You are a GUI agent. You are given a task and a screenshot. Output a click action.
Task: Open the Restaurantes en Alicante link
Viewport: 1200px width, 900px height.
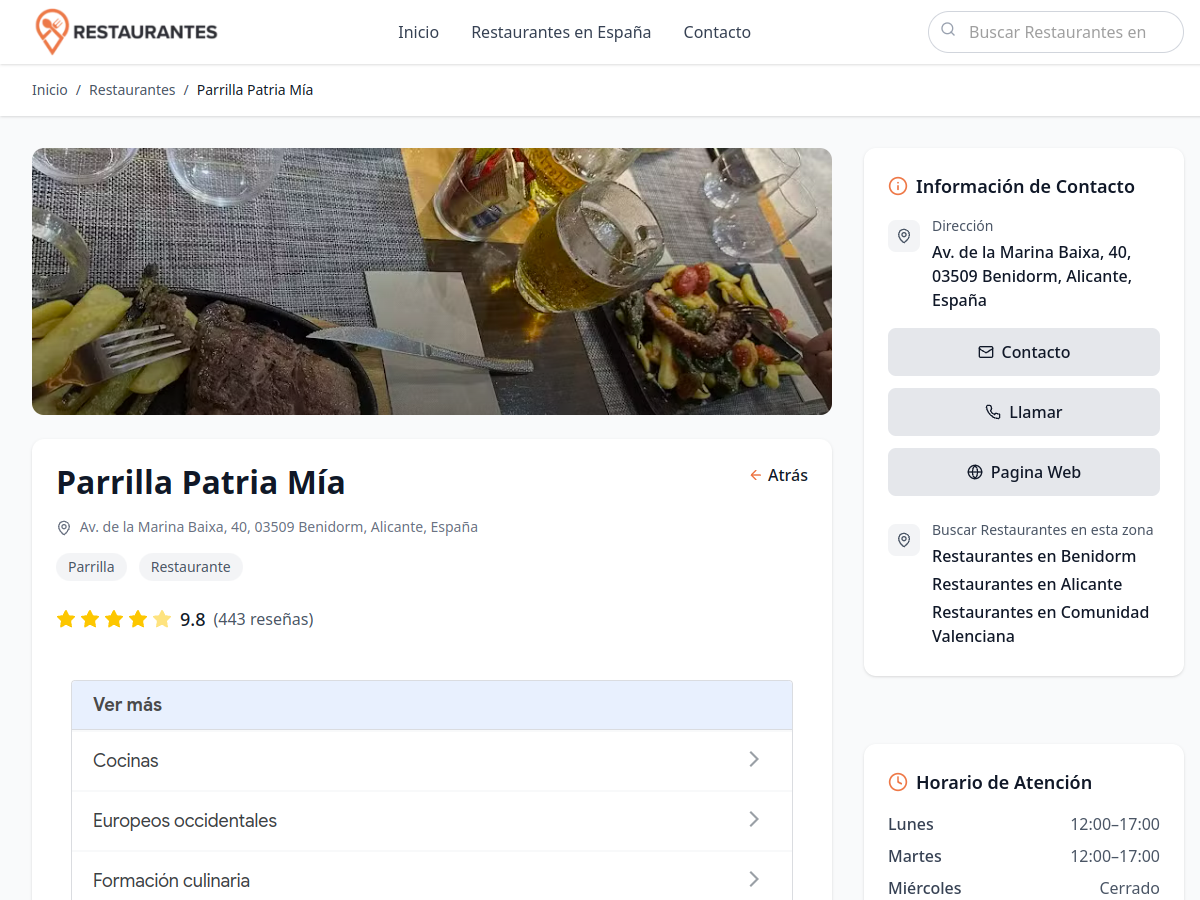pyautogui.click(x=1027, y=584)
